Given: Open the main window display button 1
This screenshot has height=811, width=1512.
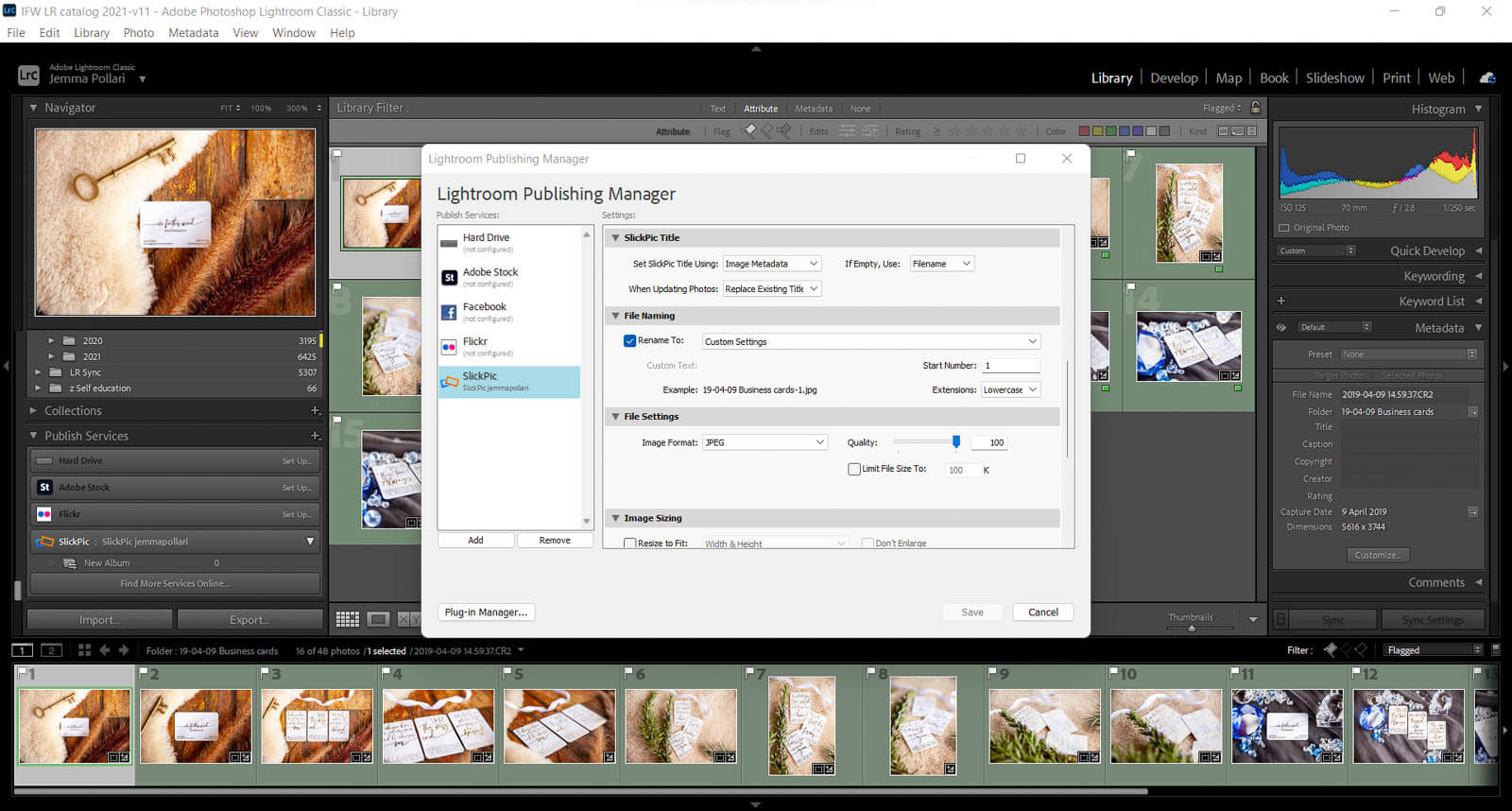Looking at the screenshot, I should 22,650.
